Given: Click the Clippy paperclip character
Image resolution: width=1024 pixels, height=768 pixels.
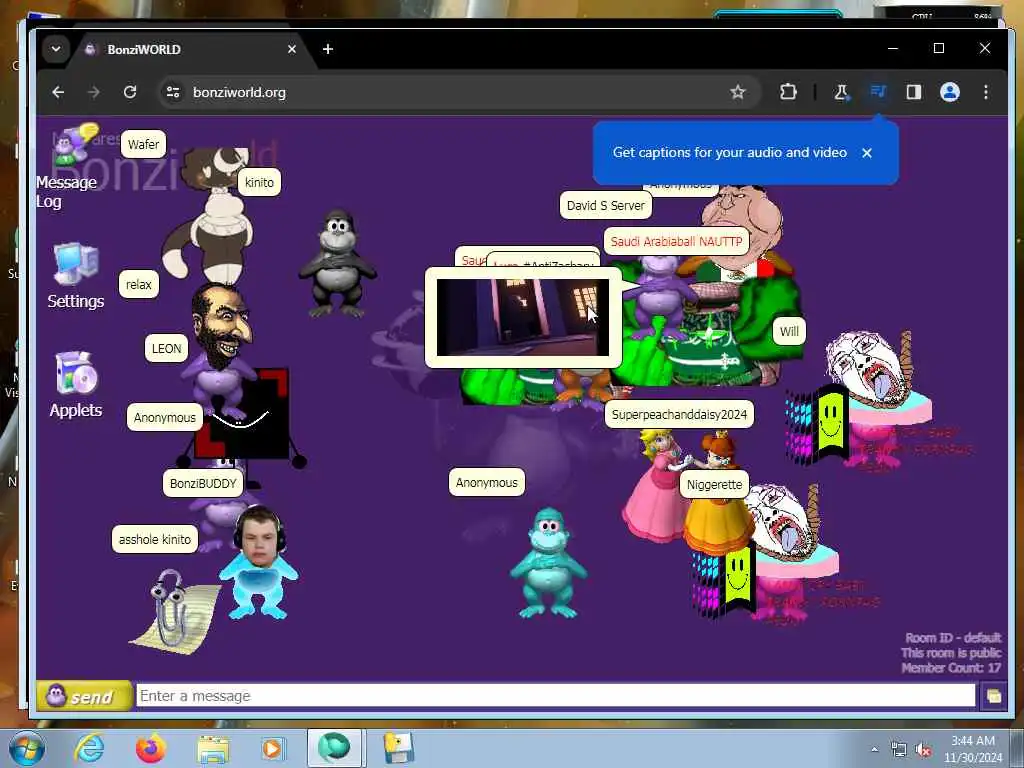Looking at the screenshot, I should (173, 611).
